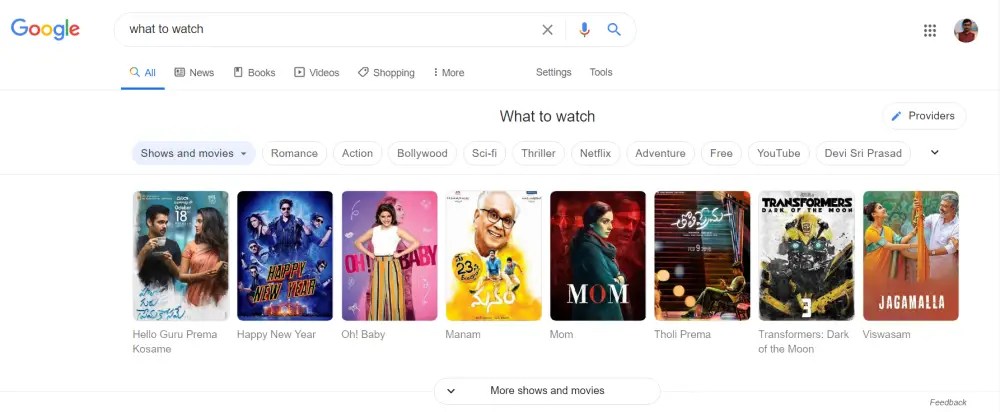Edit Providers with the pencil button
The width and height of the screenshot is (1000, 412).
click(924, 116)
